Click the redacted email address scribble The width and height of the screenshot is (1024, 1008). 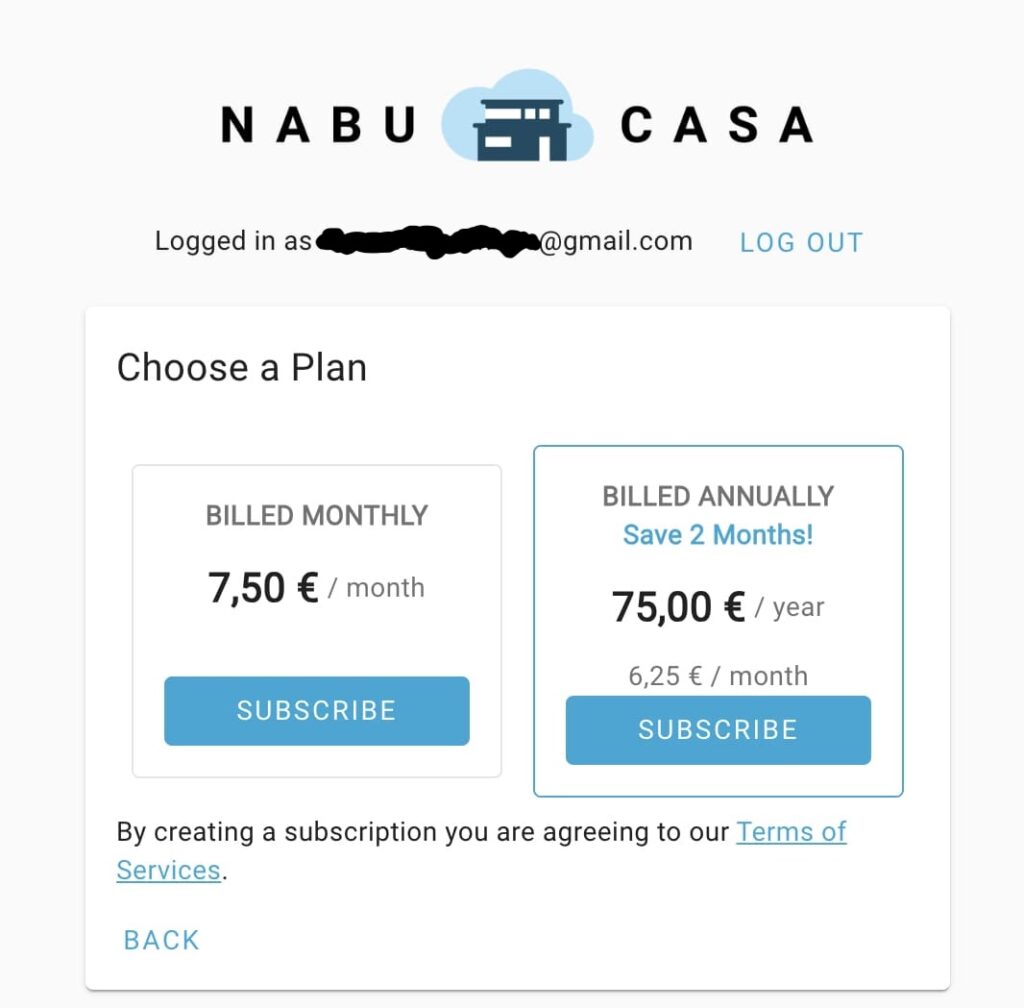(427, 242)
